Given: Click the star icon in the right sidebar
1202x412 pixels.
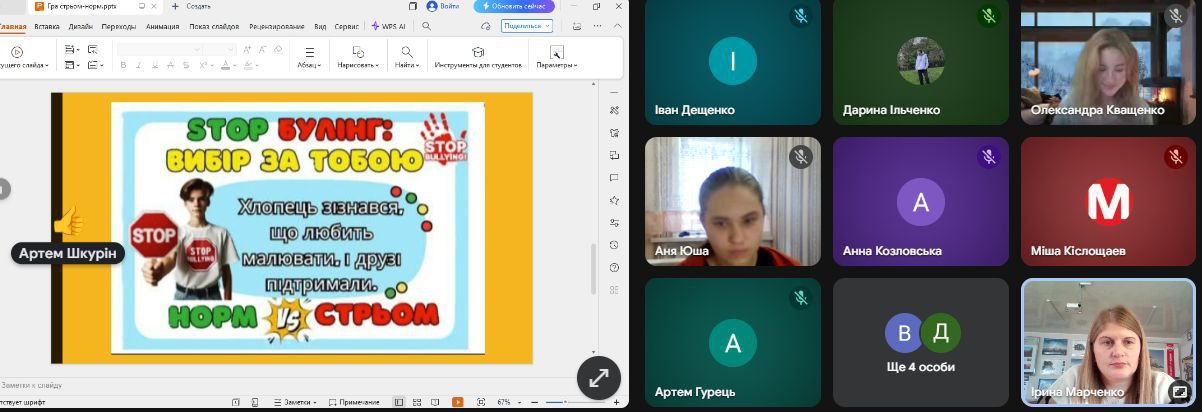Looking at the screenshot, I should 613,200.
